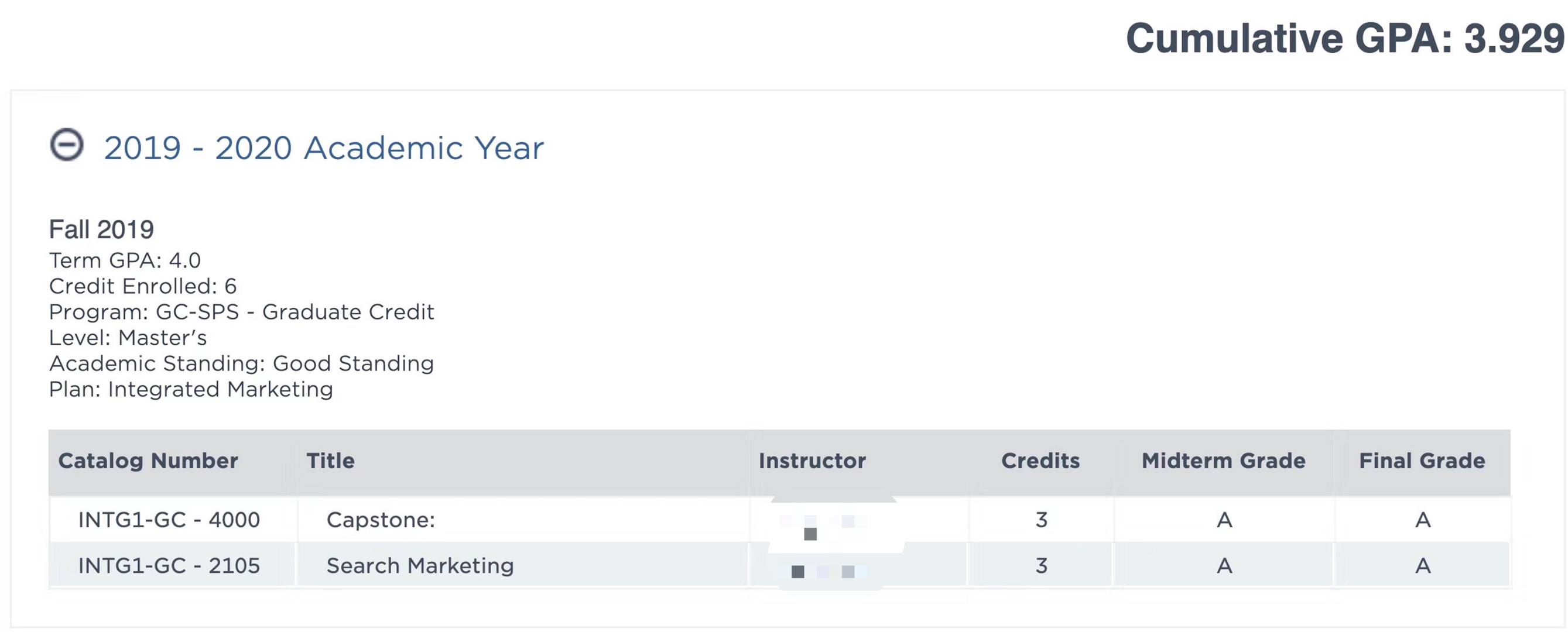Image resolution: width=1568 pixels, height=632 pixels.
Task: Collapse the 2019 - 2020 Academic Year section
Action: coord(66,145)
